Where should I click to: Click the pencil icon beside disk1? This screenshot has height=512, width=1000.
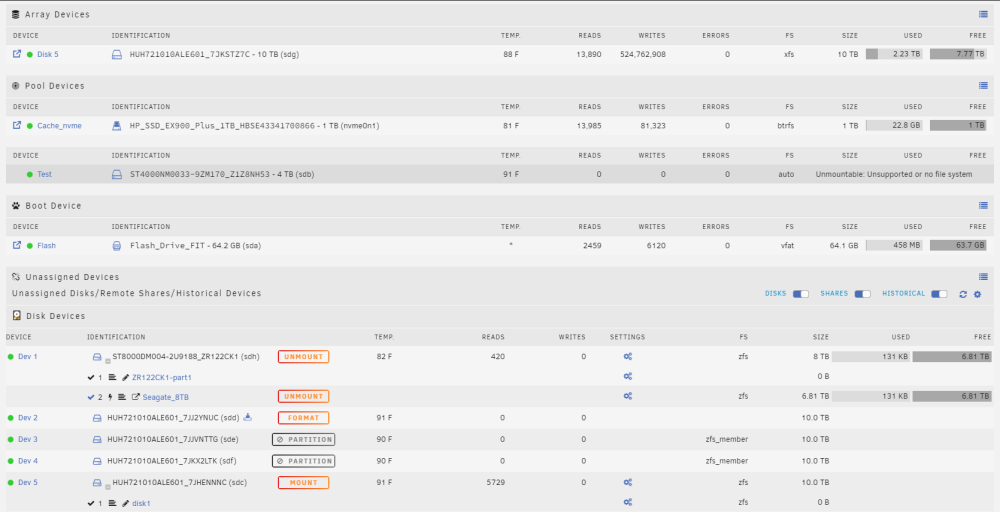point(126,503)
